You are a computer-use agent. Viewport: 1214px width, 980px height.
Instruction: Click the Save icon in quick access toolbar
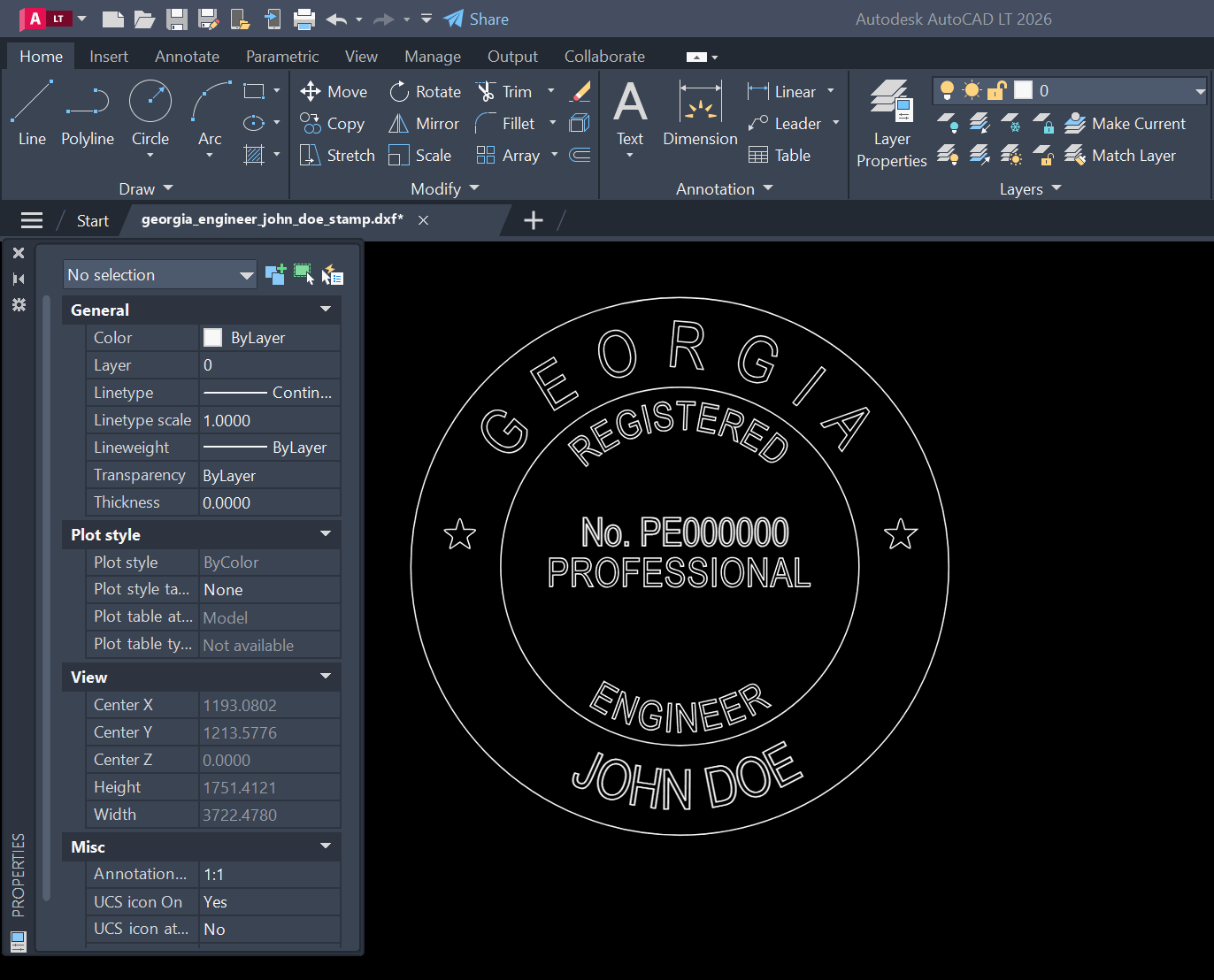click(176, 19)
